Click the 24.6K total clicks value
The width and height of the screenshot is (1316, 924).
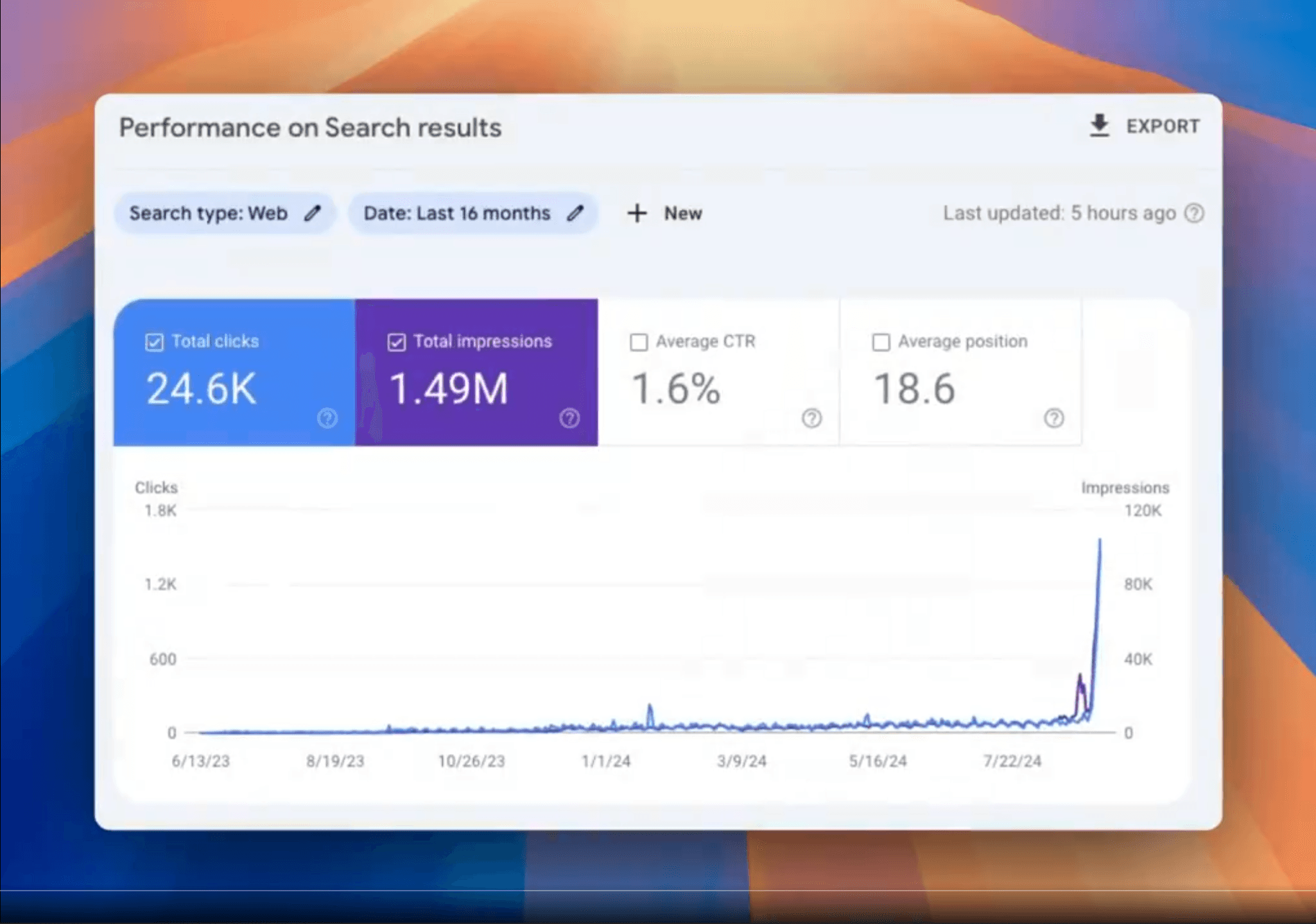pyautogui.click(x=202, y=389)
